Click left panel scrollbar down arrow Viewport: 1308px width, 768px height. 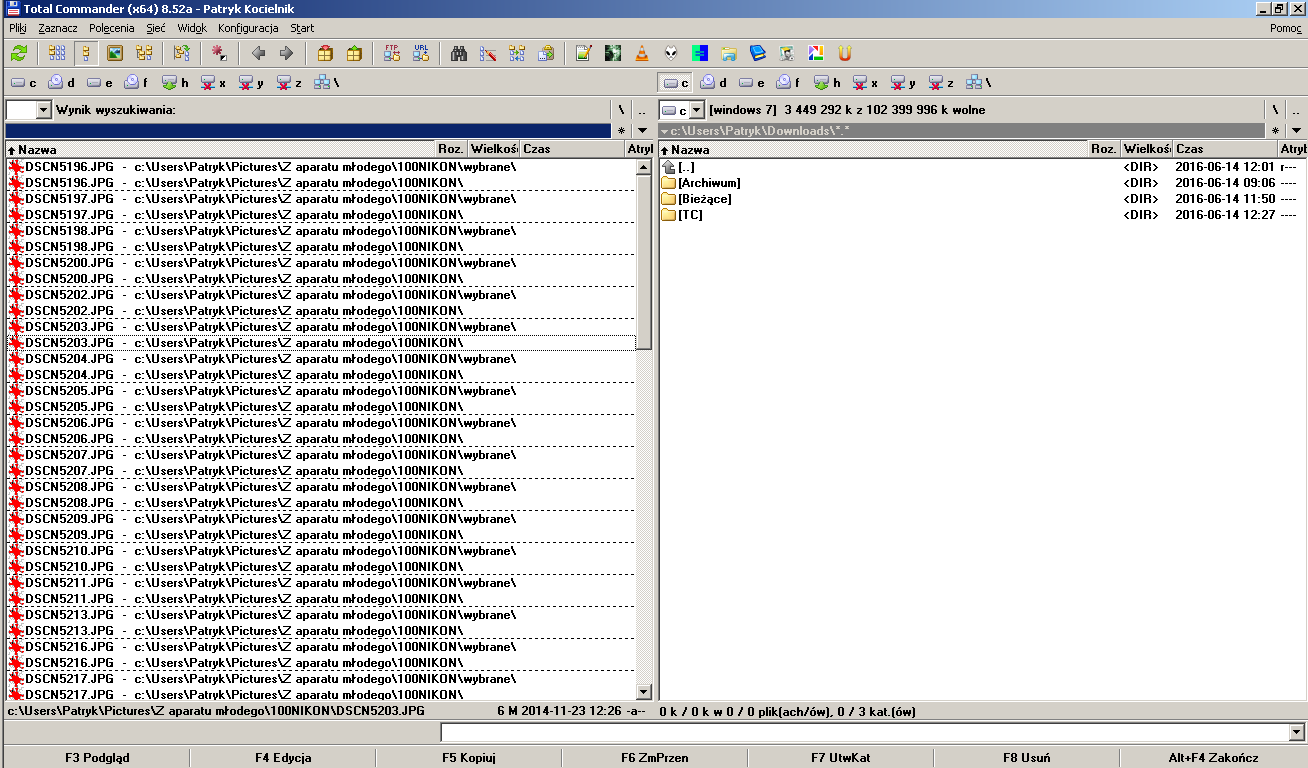tap(644, 692)
